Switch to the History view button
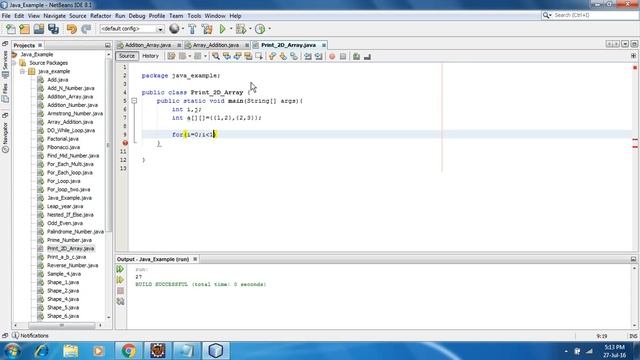This screenshot has height=360, width=640. (150, 56)
